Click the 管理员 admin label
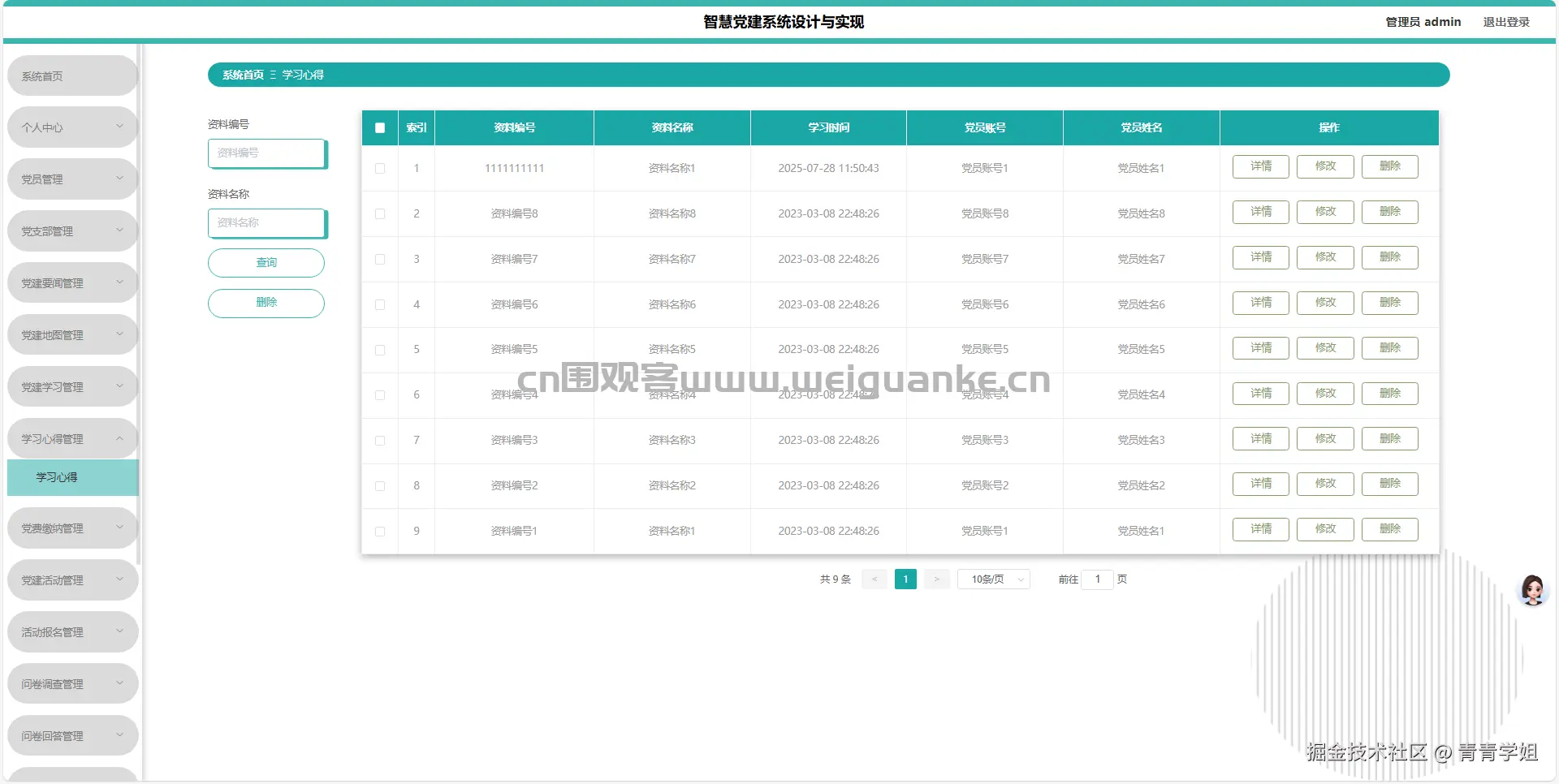The image size is (1559, 784). point(1423,22)
